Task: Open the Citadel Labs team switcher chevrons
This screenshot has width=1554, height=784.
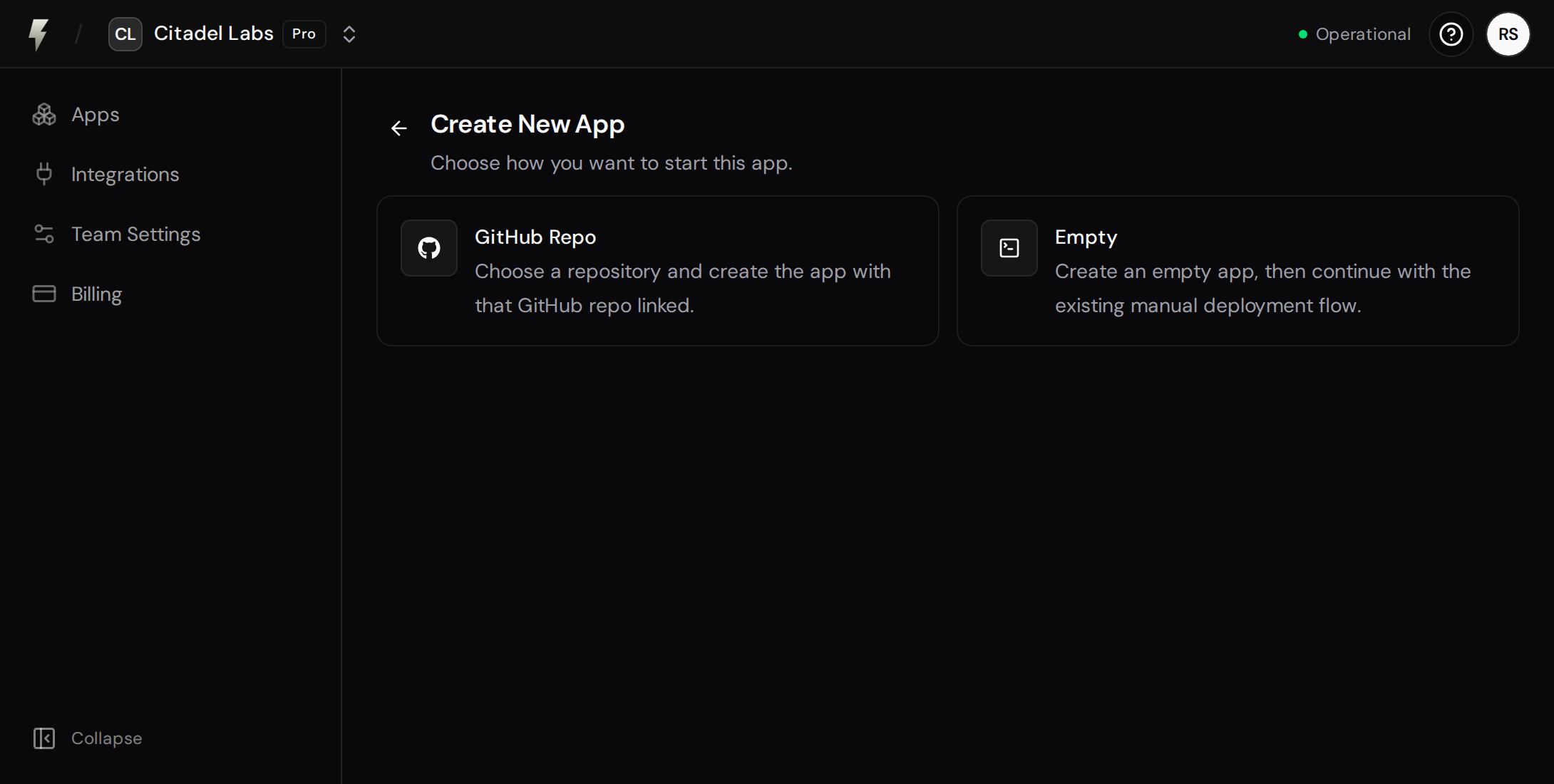Action: point(349,34)
